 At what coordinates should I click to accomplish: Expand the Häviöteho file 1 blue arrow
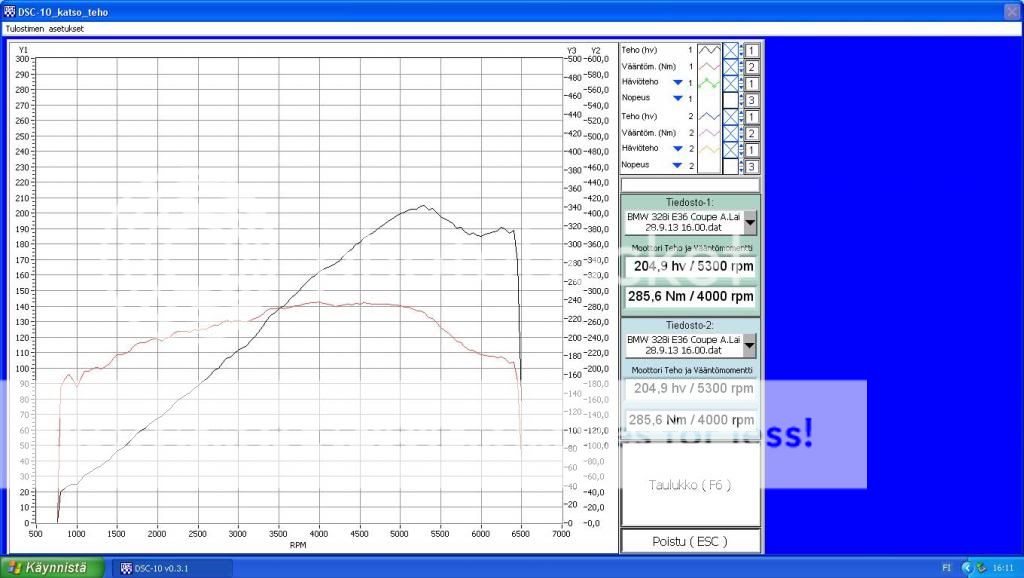pyautogui.click(x=677, y=82)
